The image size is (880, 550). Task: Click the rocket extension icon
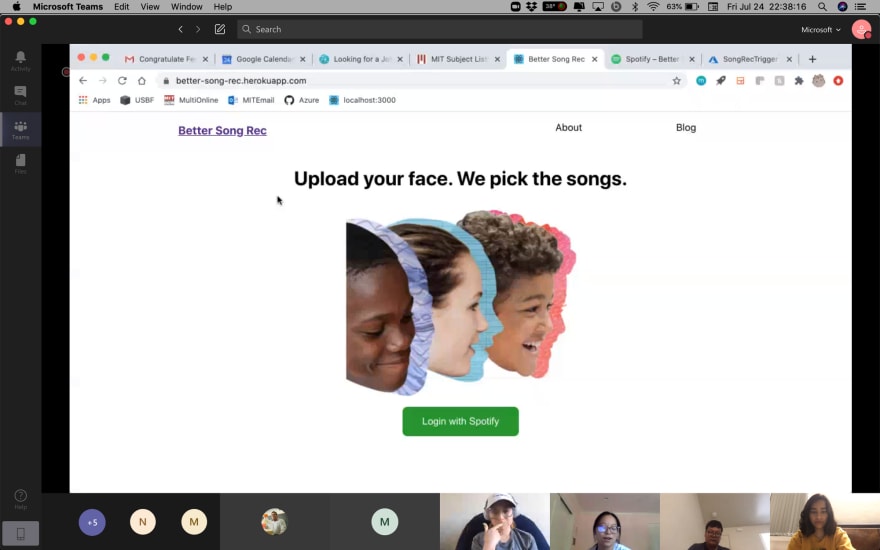(721, 81)
